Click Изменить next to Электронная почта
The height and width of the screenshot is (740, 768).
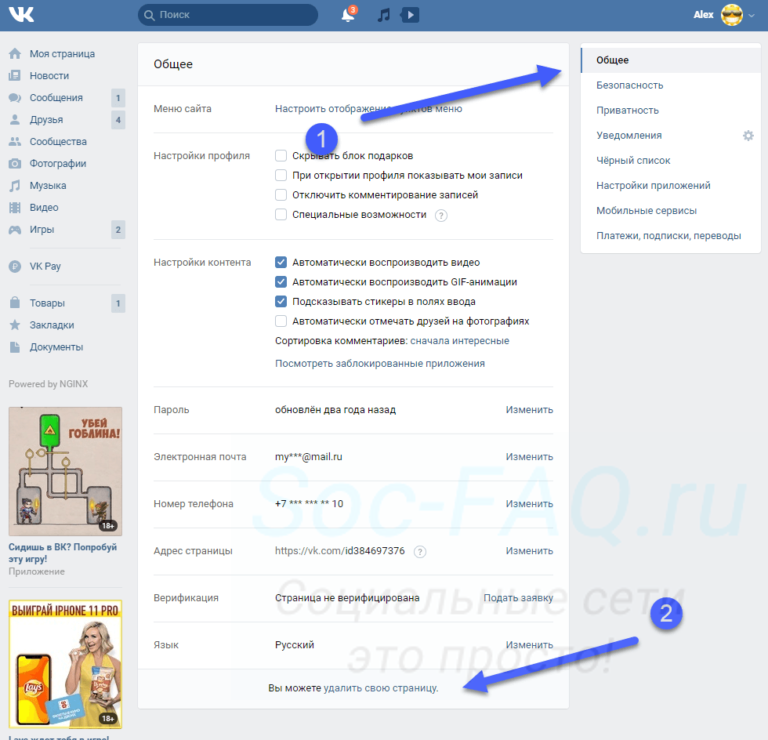click(x=529, y=457)
